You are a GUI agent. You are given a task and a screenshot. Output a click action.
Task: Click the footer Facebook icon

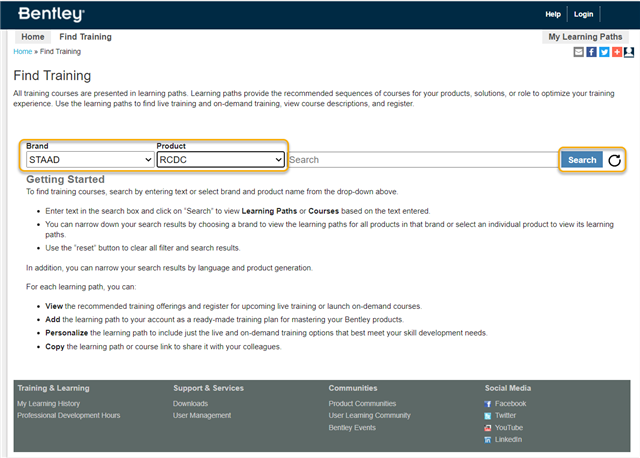(x=487, y=404)
